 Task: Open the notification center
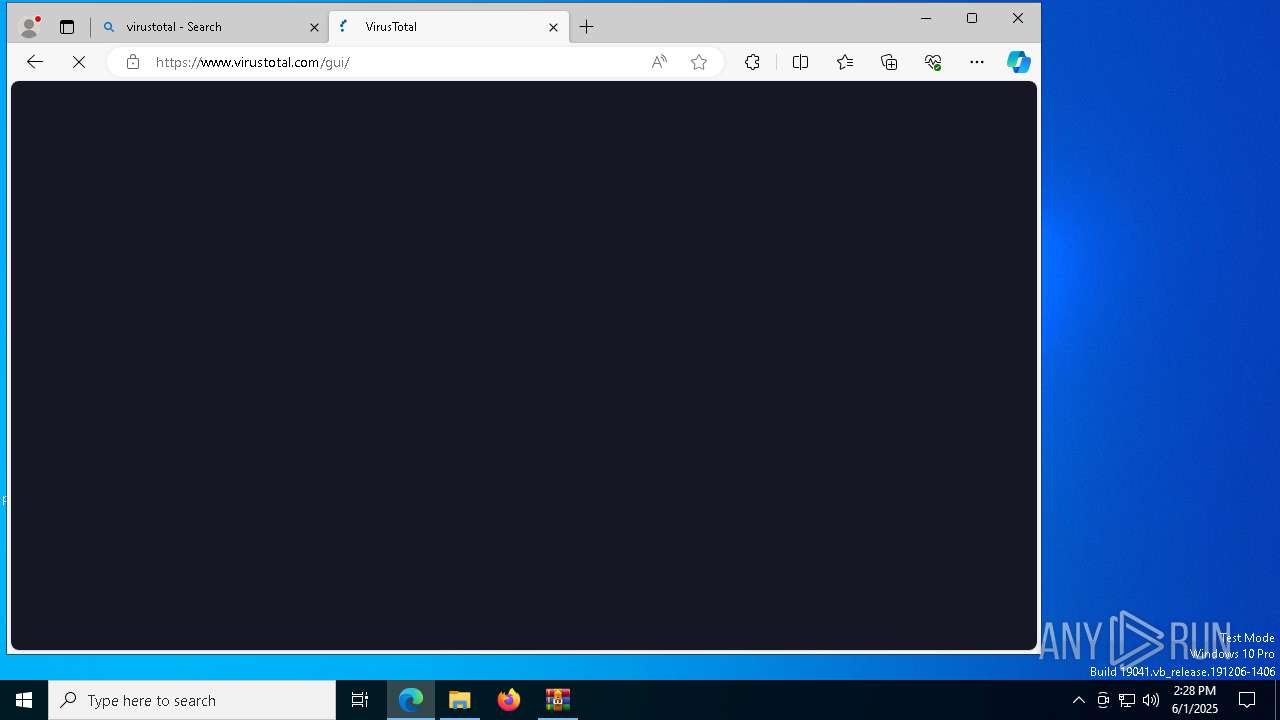click(x=1247, y=700)
